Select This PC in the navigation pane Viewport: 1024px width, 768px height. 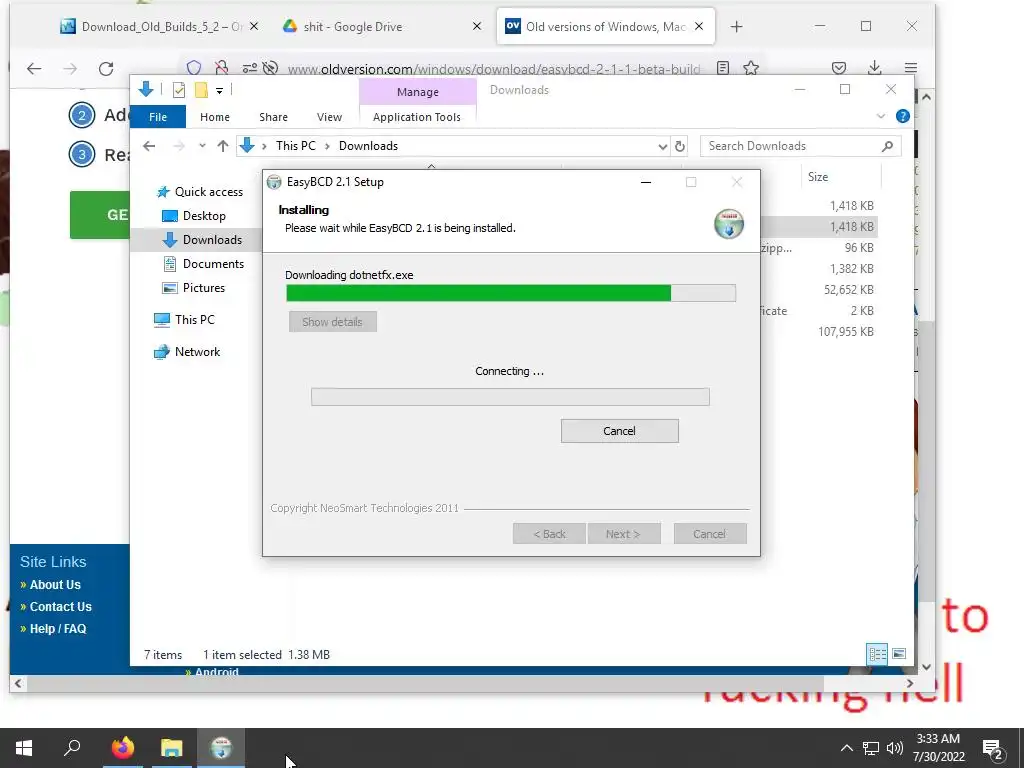point(184,320)
